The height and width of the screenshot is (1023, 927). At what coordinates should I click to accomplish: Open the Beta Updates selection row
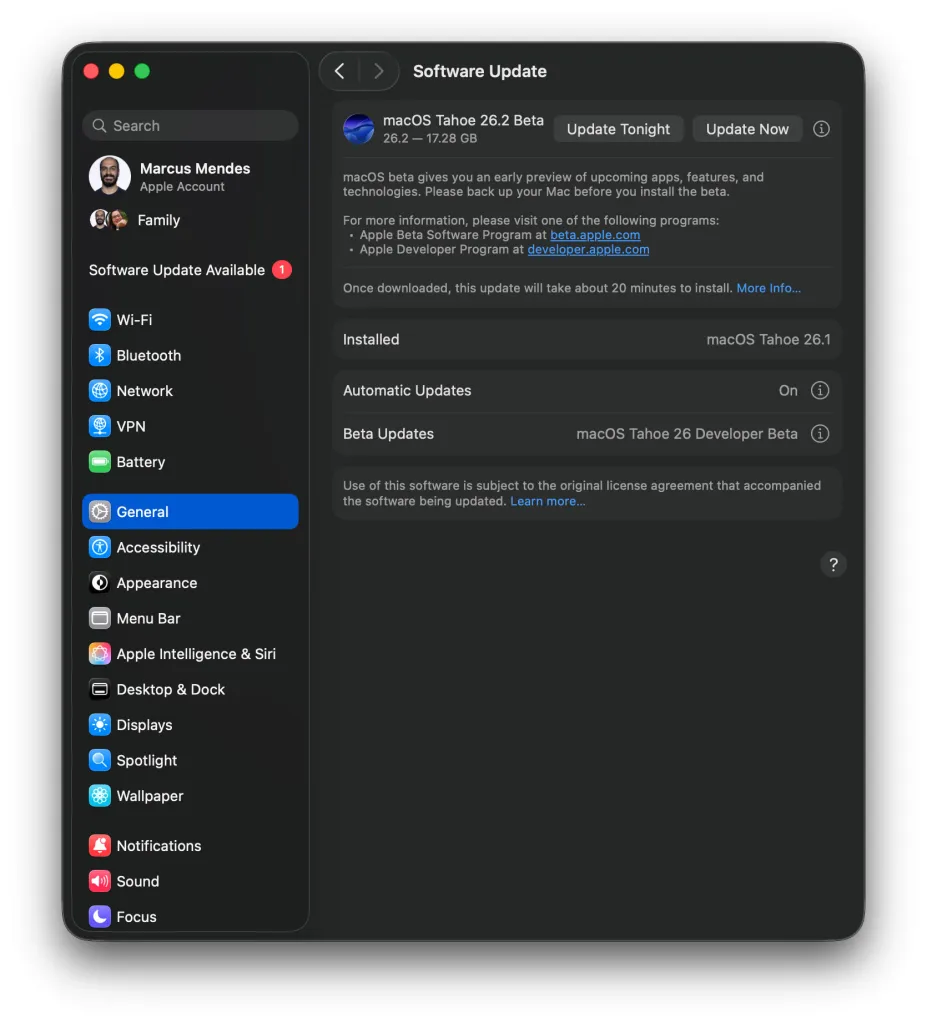tap(586, 434)
